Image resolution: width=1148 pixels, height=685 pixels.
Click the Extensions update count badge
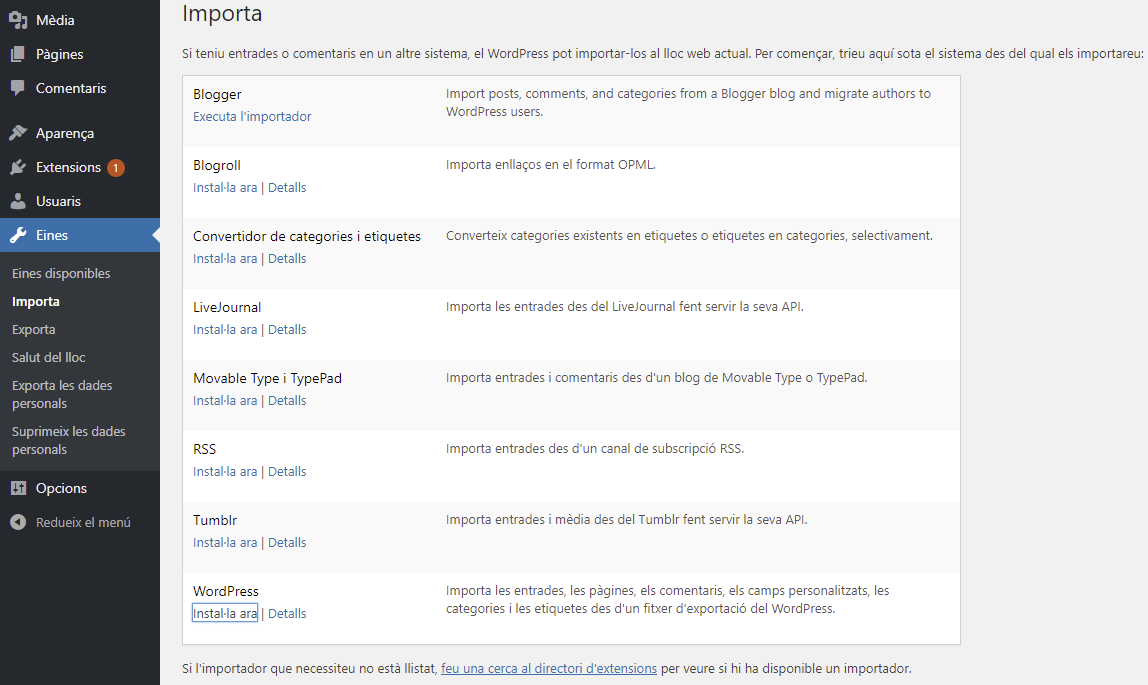116,168
